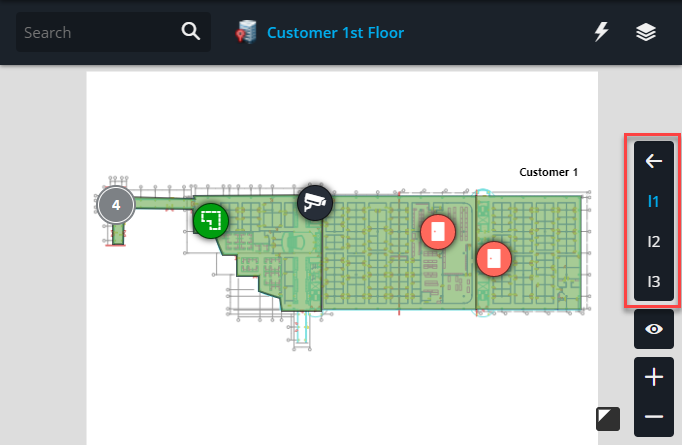Switch to floor level I3
The image size is (682, 445).
pyautogui.click(x=654, y=282)
